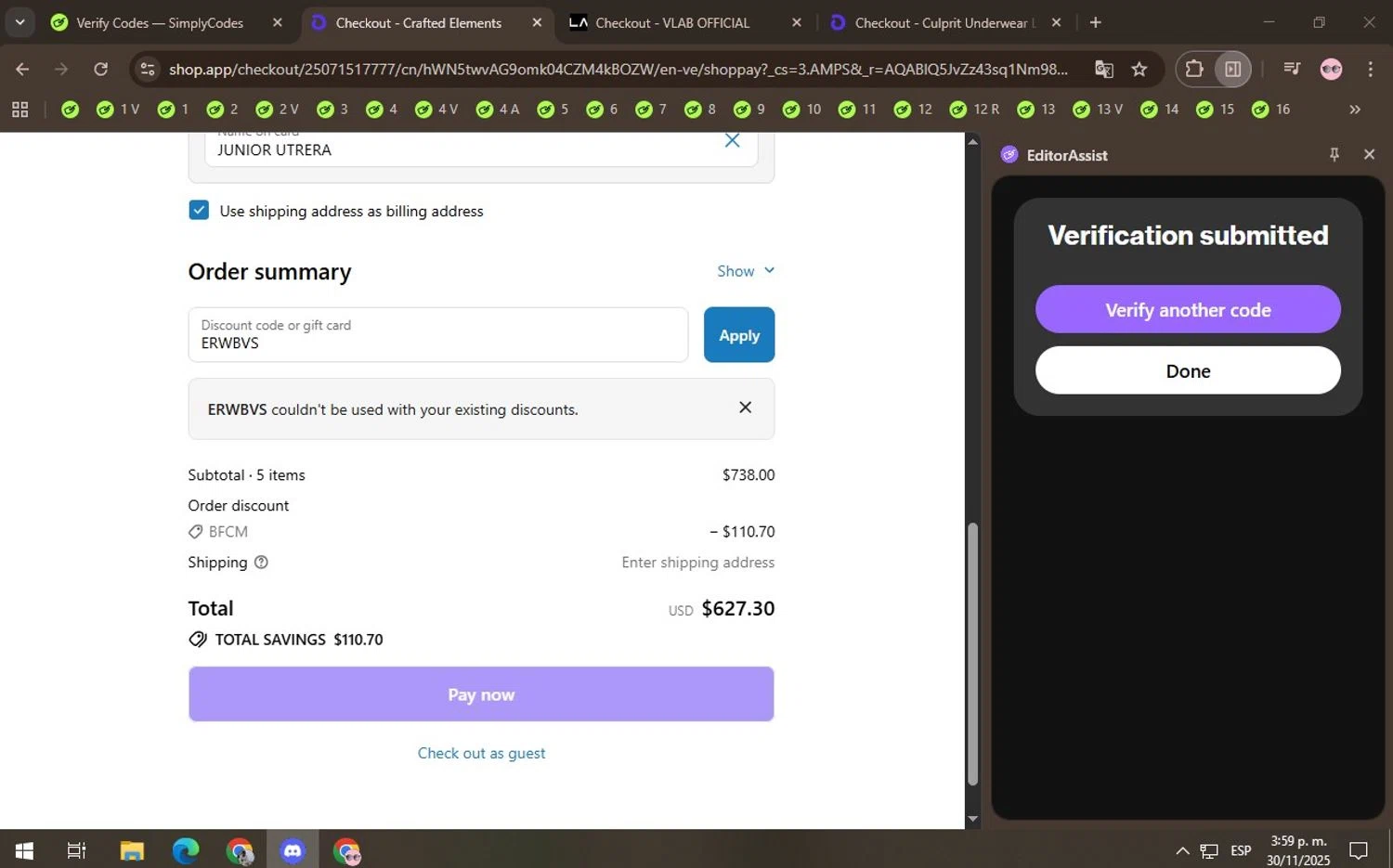Switch ESP keyboard language indicator

[1241, 850]
